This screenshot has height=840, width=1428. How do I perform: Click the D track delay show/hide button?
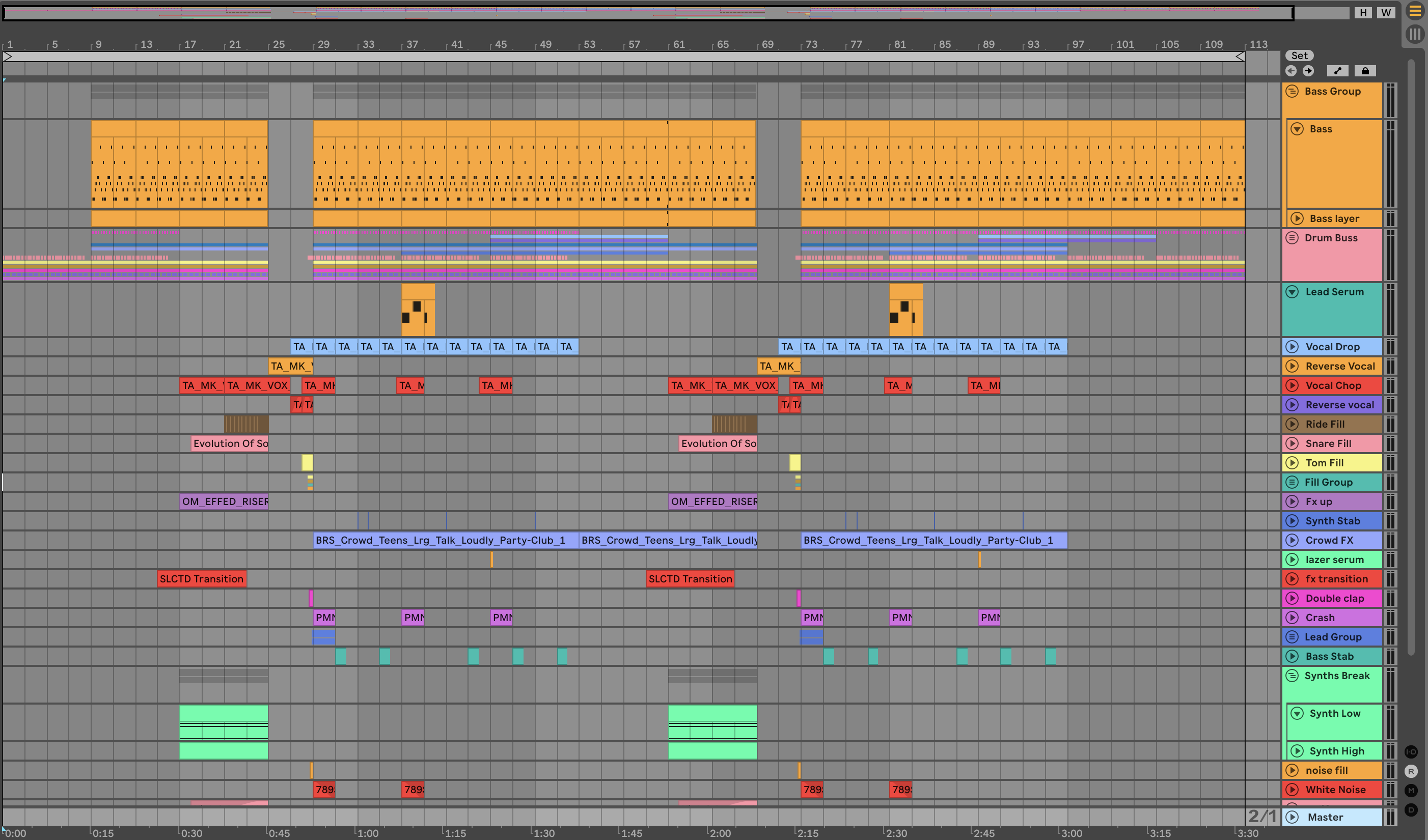pyautogui.click(x=1411, y=809)
